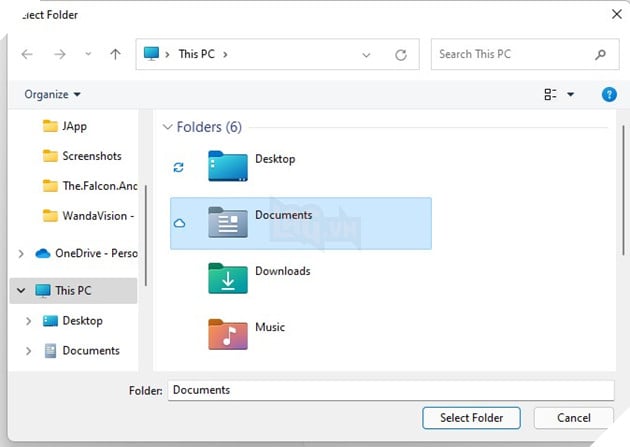Click the Documents folder icon in main pane
Image resolution: width=630 pixels, height=447 pixels.
tap(228, 222)
